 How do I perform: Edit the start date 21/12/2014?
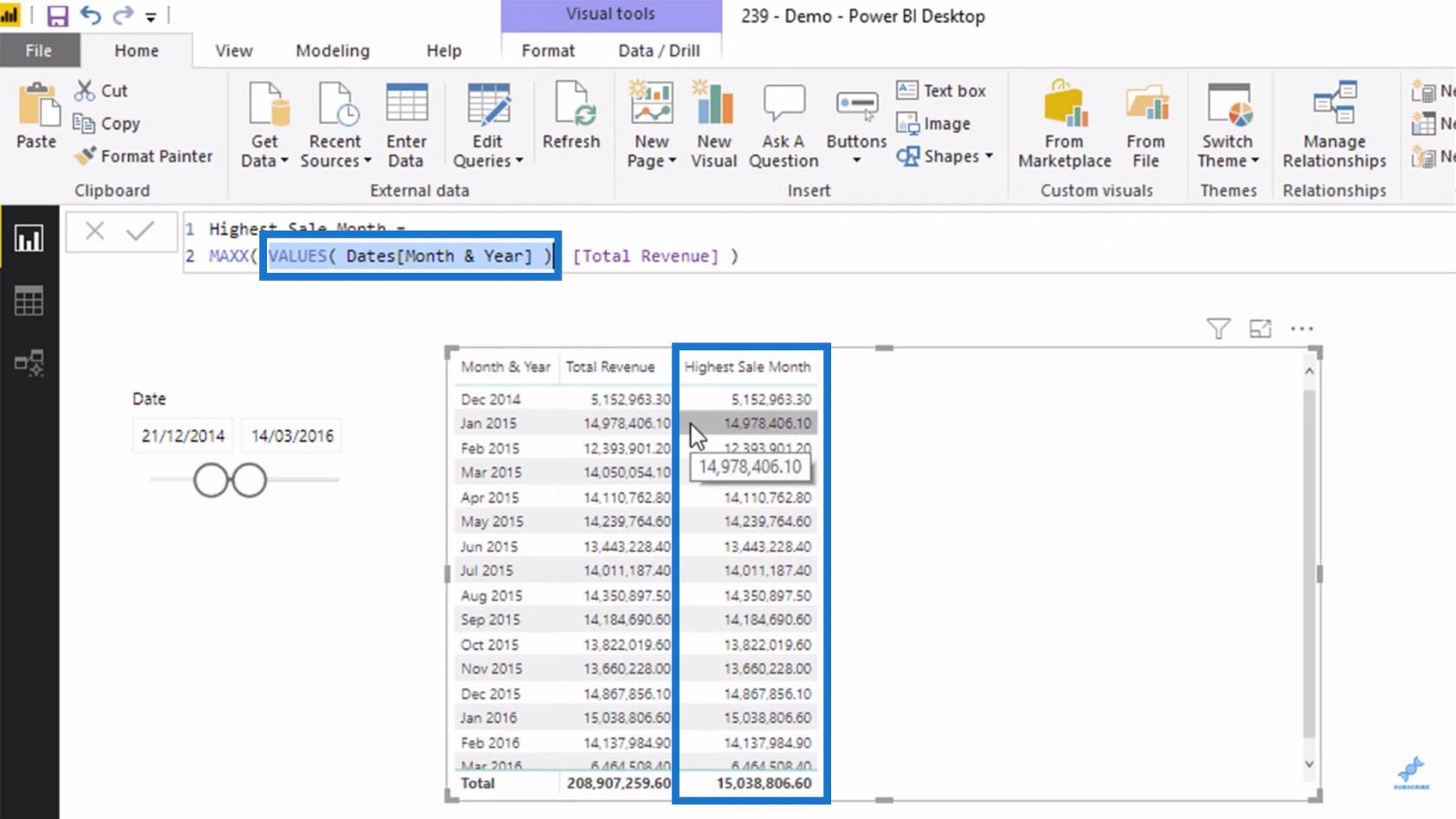click(x=183, y=436)
